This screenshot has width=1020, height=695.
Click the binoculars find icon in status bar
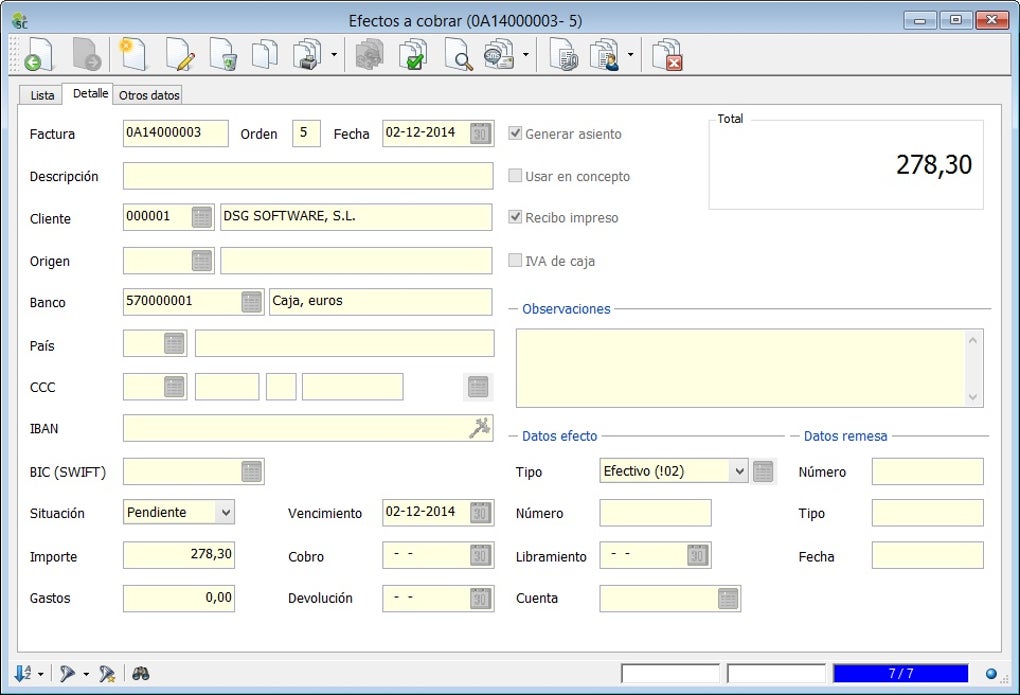(141, 674)
